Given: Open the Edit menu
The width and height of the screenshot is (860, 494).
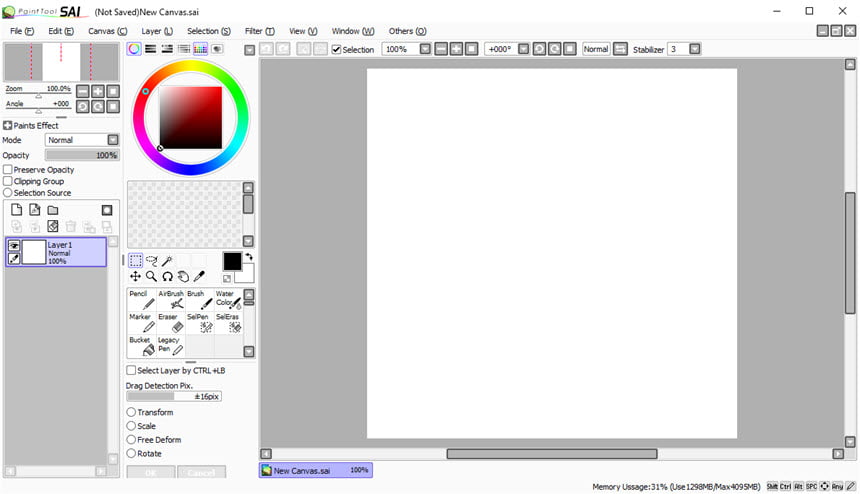Looking at the screenshot, I should [61, 31].
